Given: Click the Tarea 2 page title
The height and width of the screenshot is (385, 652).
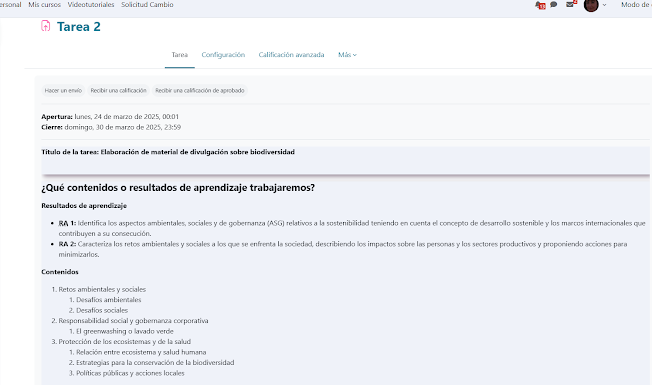Looking at the screenshot, I should 79,27.
